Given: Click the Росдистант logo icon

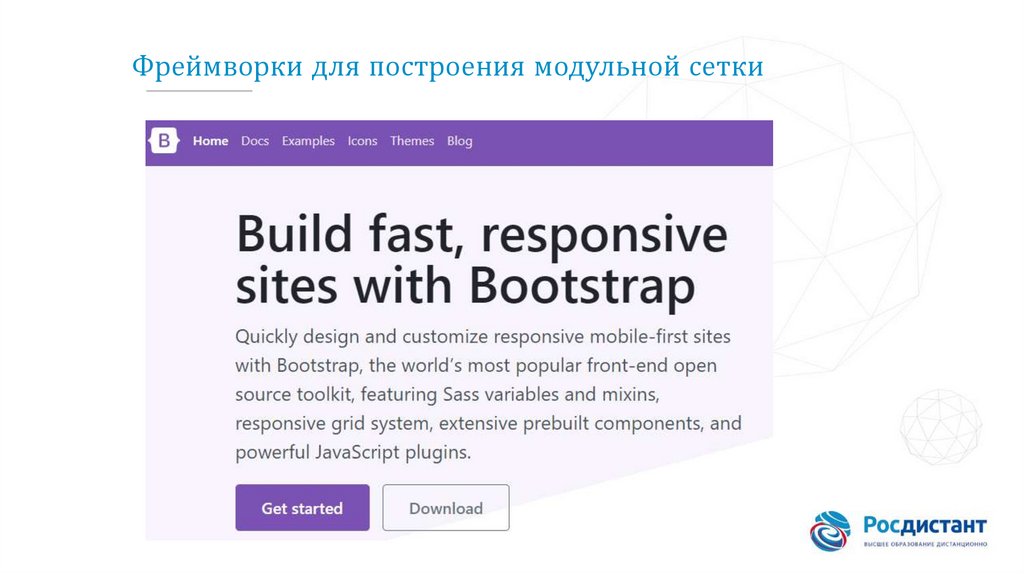Looking at the screenshot, I should [x=830, y=531].
